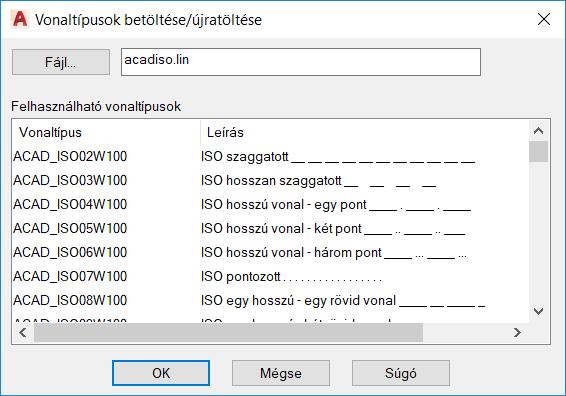Click the horizontal scroll right arrow

[x=517, y=332]
